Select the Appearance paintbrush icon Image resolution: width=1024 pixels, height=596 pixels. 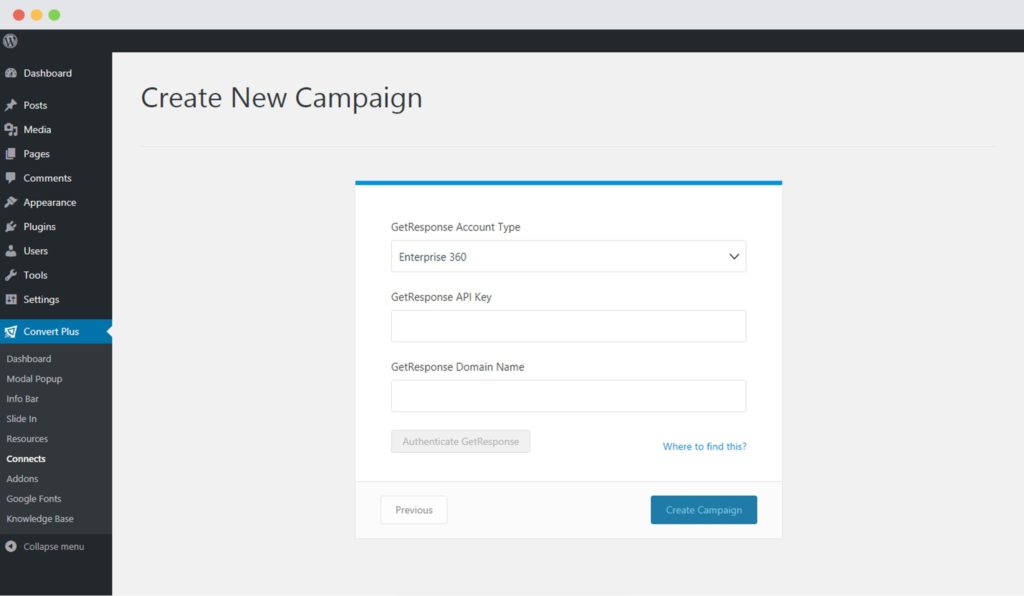coord(13,202)
